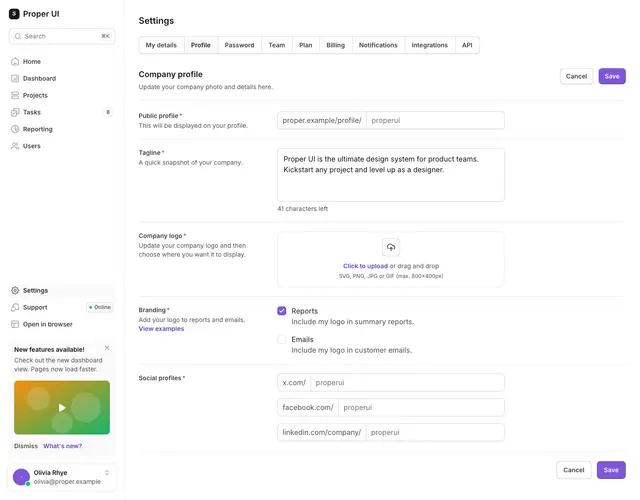Click the What's new? link
The height and width of the screenshot is (500, 640).
(x=62, y=446)
